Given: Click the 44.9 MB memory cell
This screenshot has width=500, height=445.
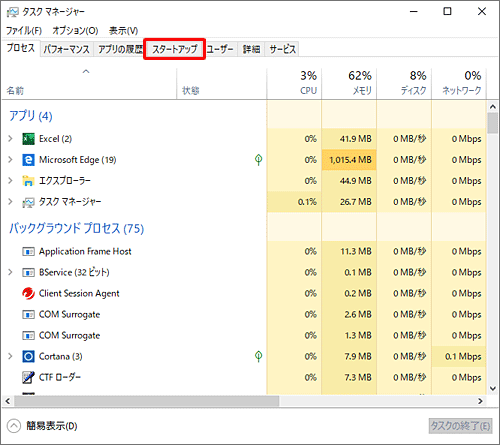Looking at the screenshot, I should click(349, 181).
